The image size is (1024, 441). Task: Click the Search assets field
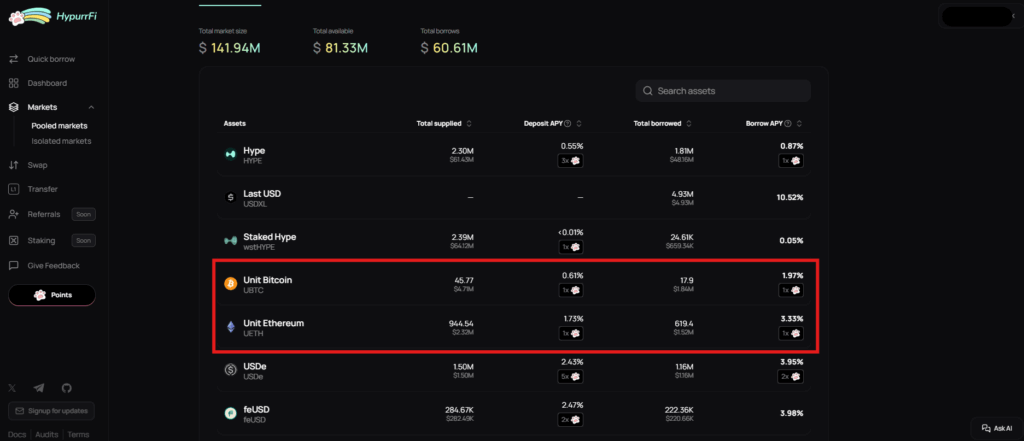(724, 91)
